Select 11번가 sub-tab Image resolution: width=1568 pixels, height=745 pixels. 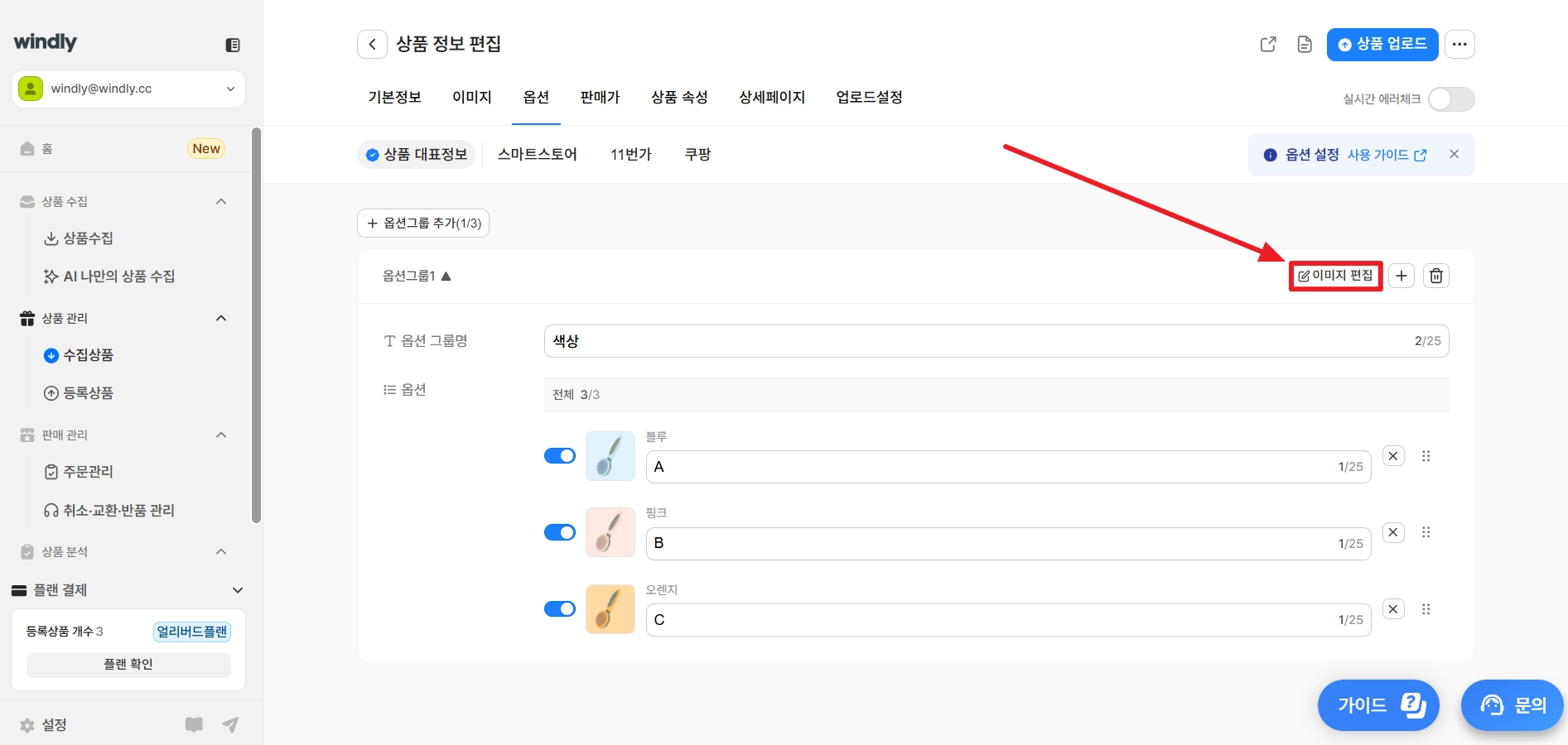coord(631,155)
